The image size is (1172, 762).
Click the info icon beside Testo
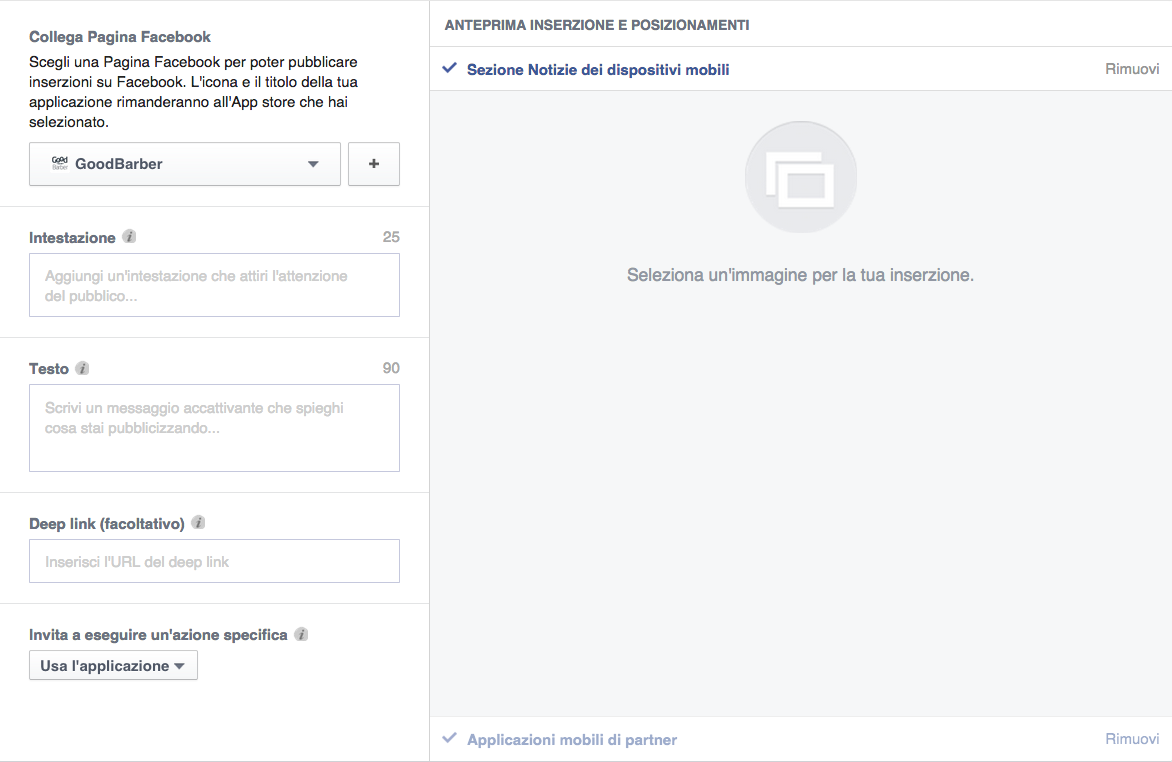coord(82,369)
